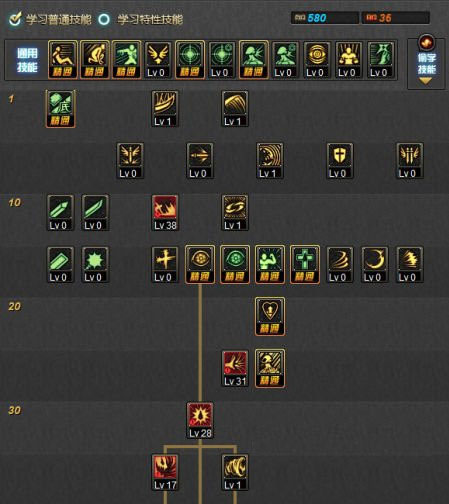The image size is (449, 504).
Task: Click the 通用技能 category label
Action: tap(27, 60)
